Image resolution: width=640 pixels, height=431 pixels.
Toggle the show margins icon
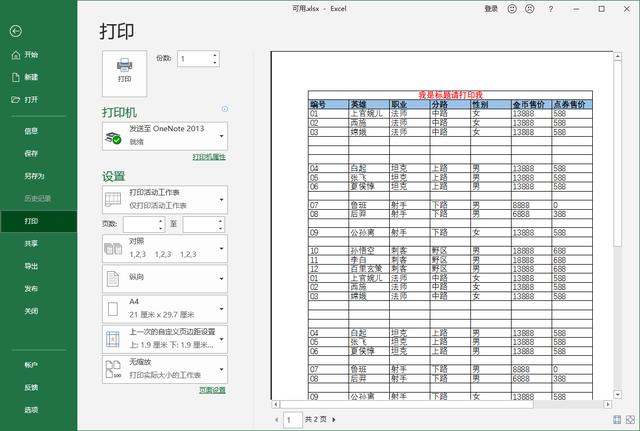point(617,420)
